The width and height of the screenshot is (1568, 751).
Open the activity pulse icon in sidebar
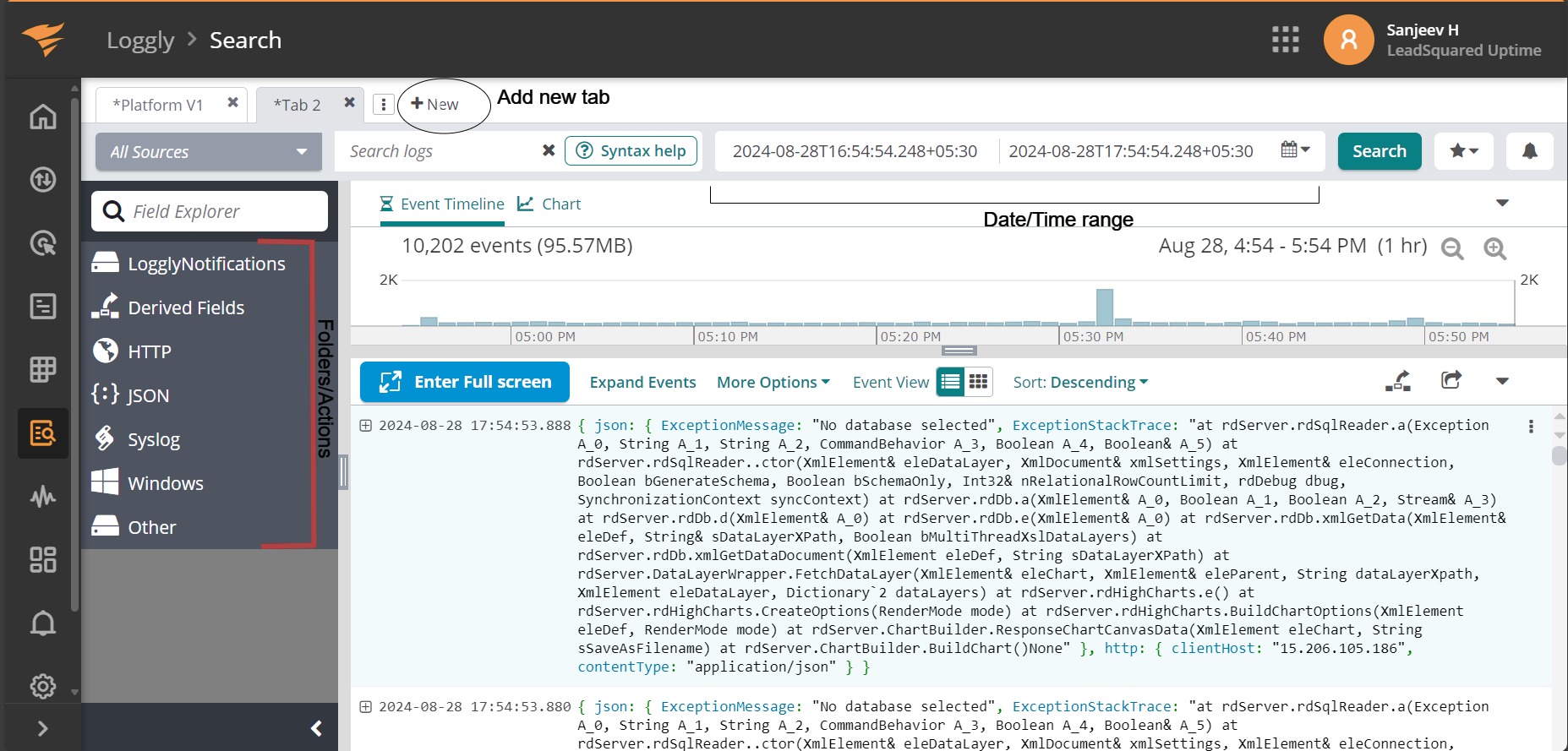pyautogui.click(x=43, y=496)
